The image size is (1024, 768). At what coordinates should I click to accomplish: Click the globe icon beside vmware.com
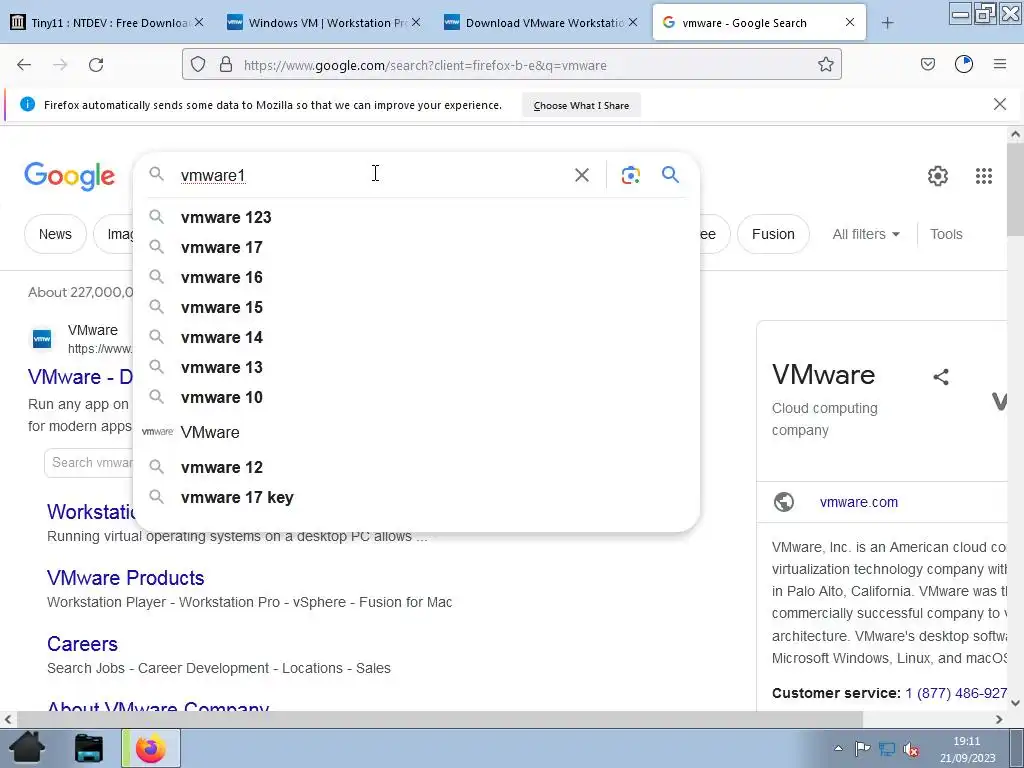pyautogui.click(x=784, y=502)
